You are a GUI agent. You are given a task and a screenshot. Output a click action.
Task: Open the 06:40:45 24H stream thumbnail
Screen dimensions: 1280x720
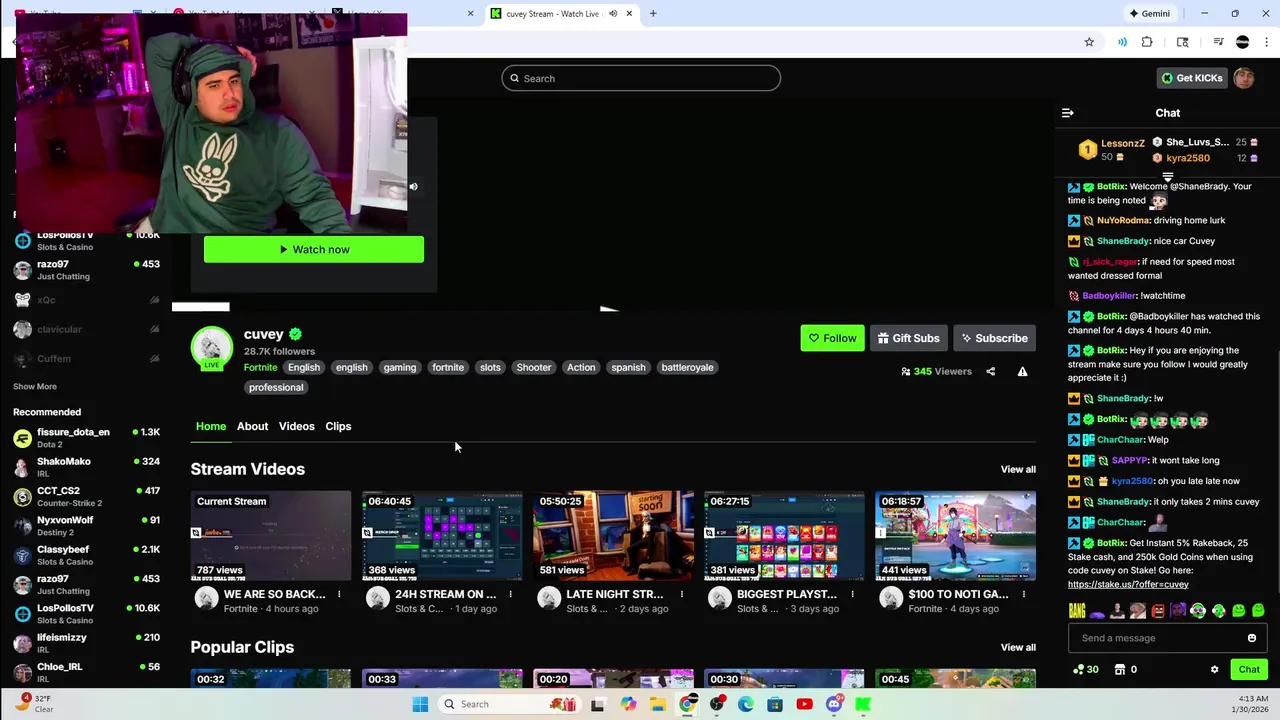[x=442, y=536]
